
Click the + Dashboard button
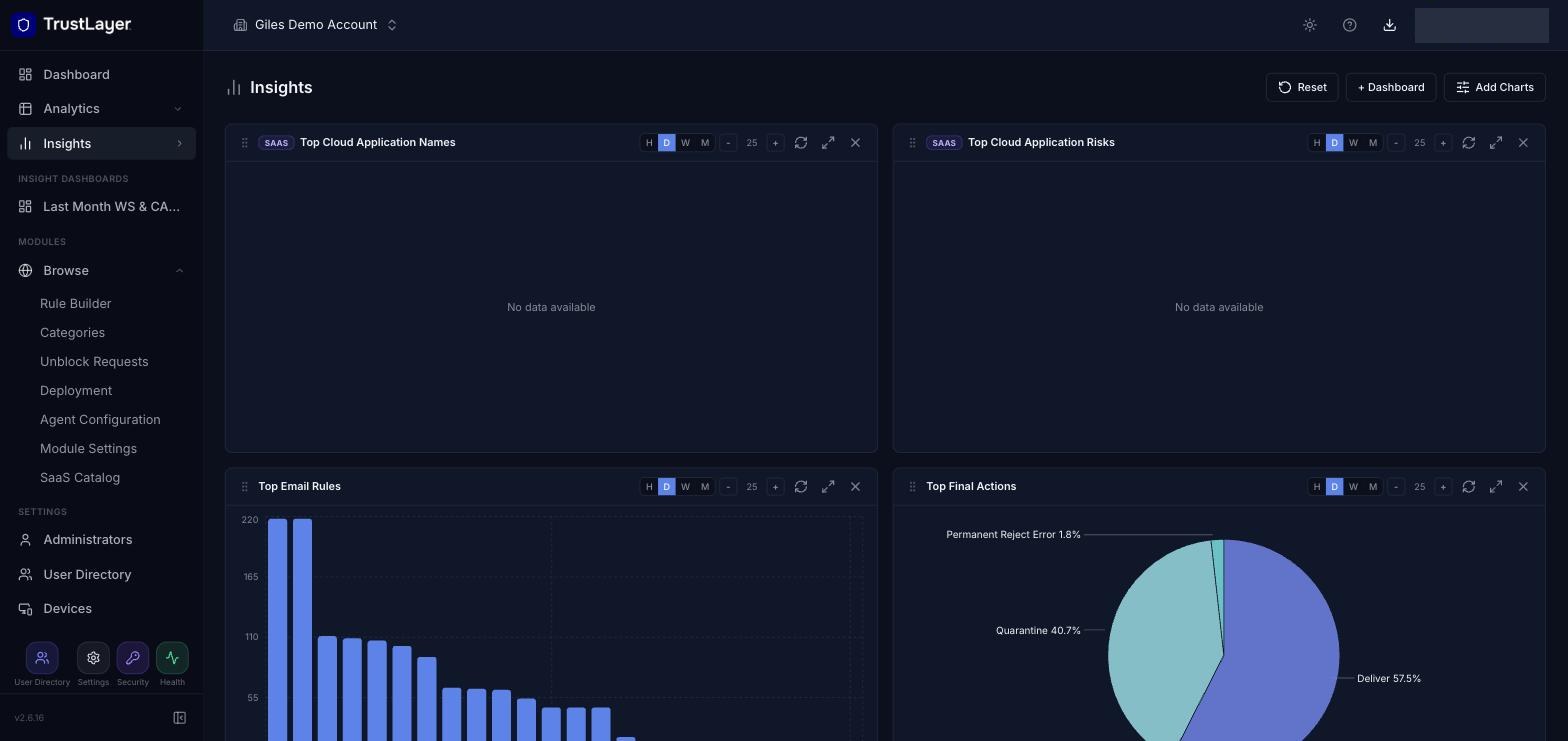click(x=1391, y=87)
